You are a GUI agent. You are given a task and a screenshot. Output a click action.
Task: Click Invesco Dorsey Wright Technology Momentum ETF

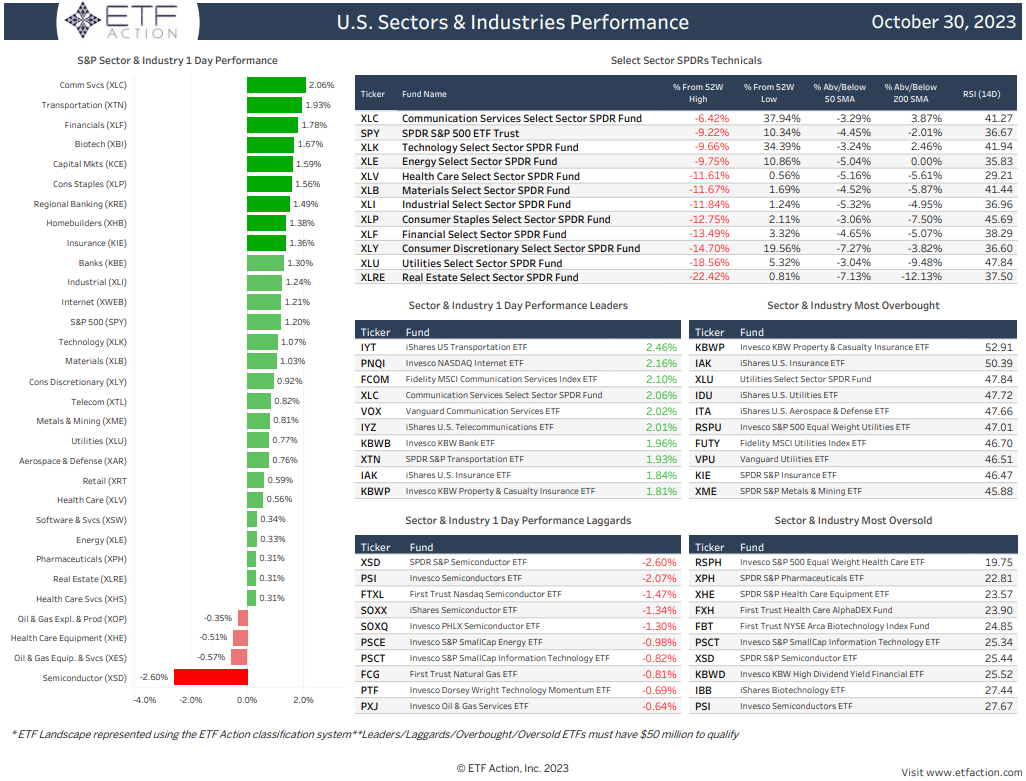510,691
